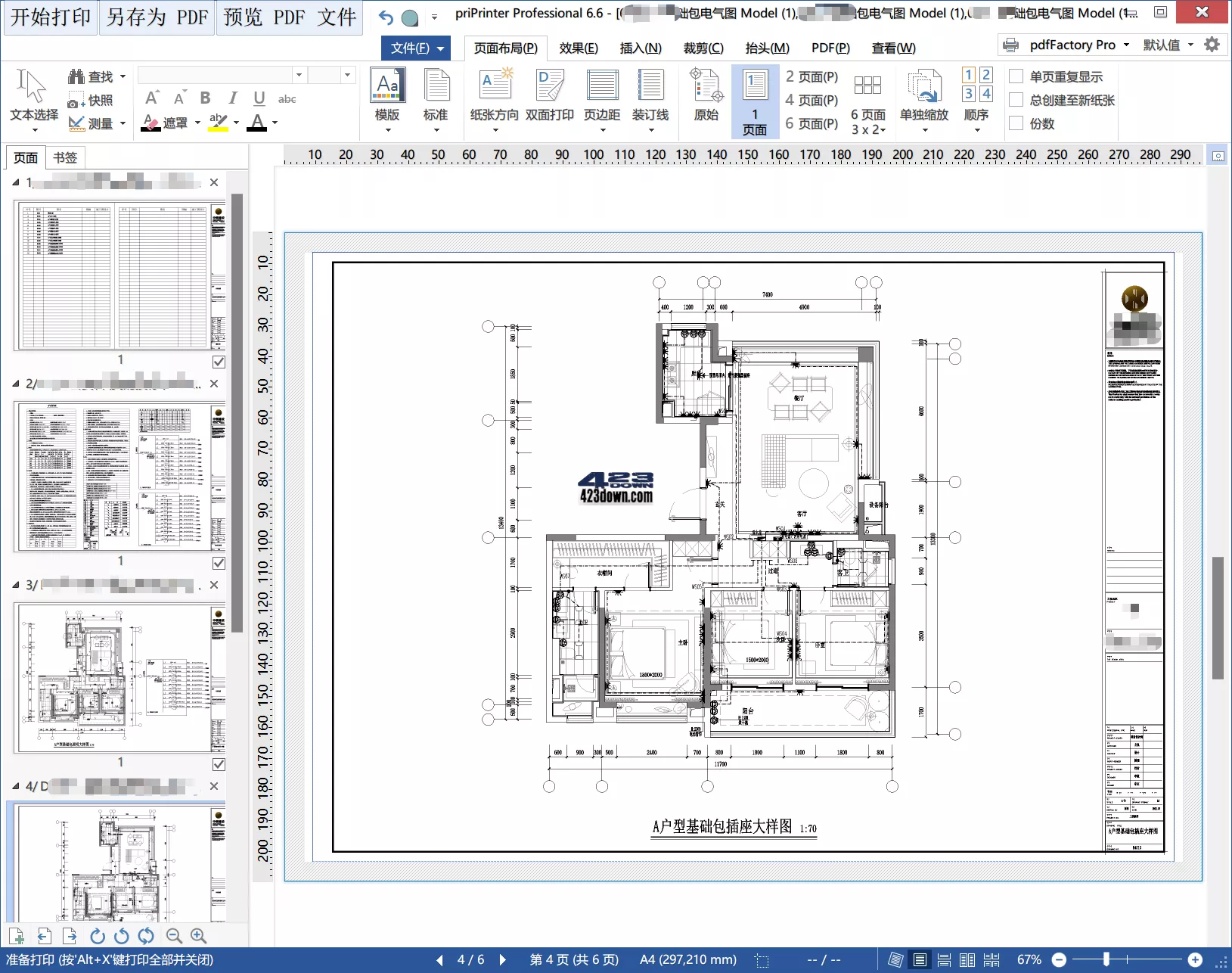This screenshot has width=1232, height=973.
Task: Select the 双面打印 duplex printing icon
Action: (x=550, y=85)
